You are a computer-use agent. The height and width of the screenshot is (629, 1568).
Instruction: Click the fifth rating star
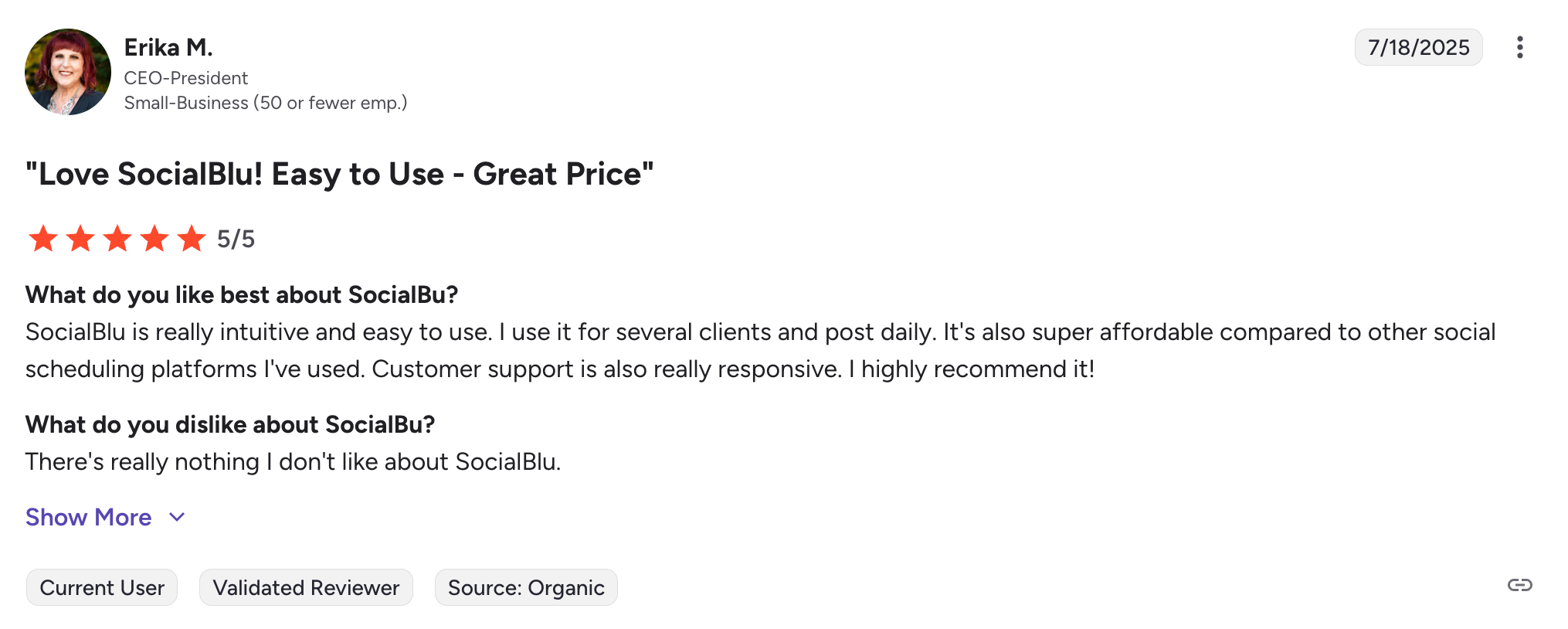point(192,239)
